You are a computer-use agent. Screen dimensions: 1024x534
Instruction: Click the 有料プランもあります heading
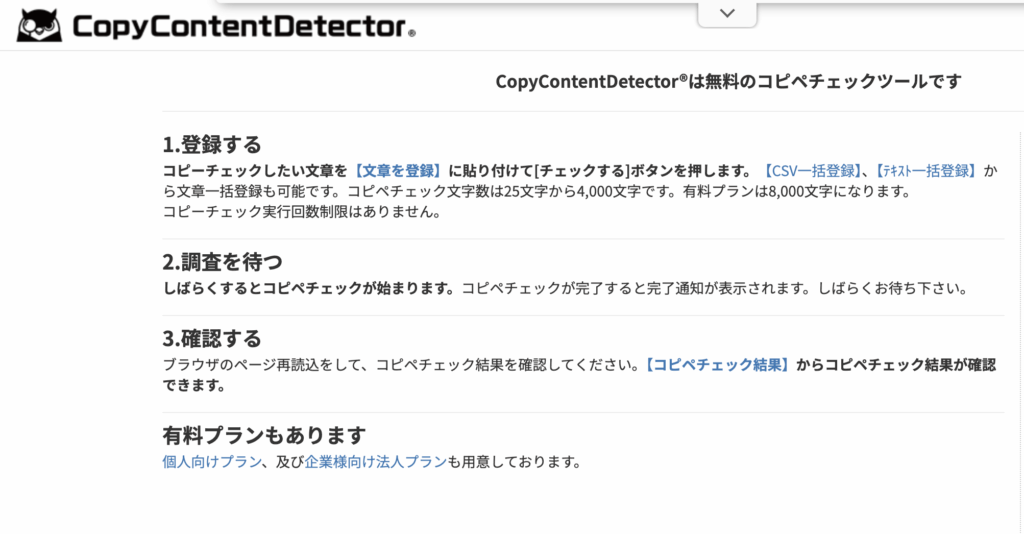pyautogui.click(x=264, y=435)
